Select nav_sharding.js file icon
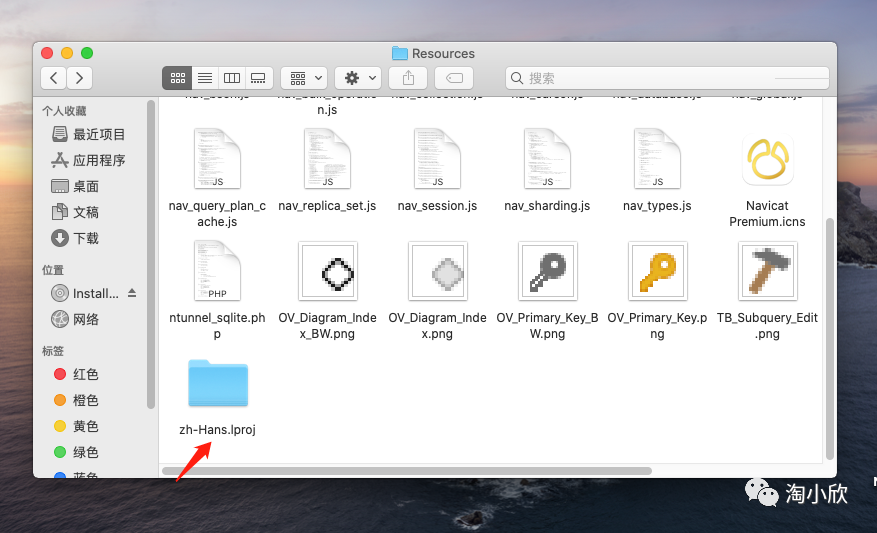The width and height of the screenshot is (877, 533). [547, 159]
